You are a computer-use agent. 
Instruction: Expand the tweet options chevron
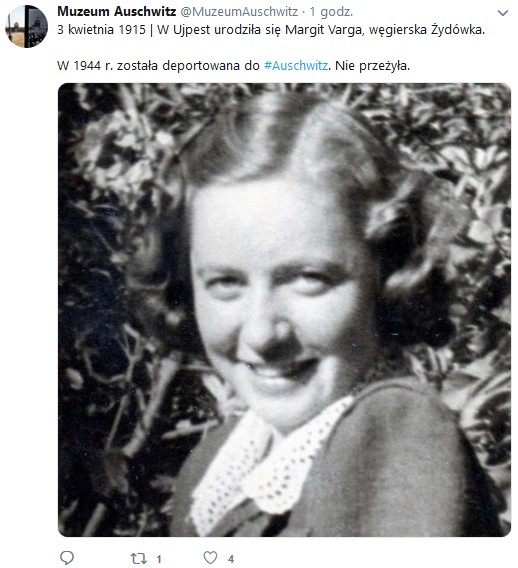[503, 13]
